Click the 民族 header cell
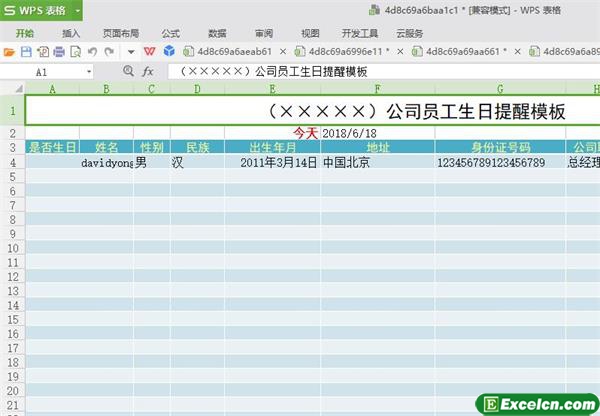Screen dimensions: 600x416 pos(197,147)
